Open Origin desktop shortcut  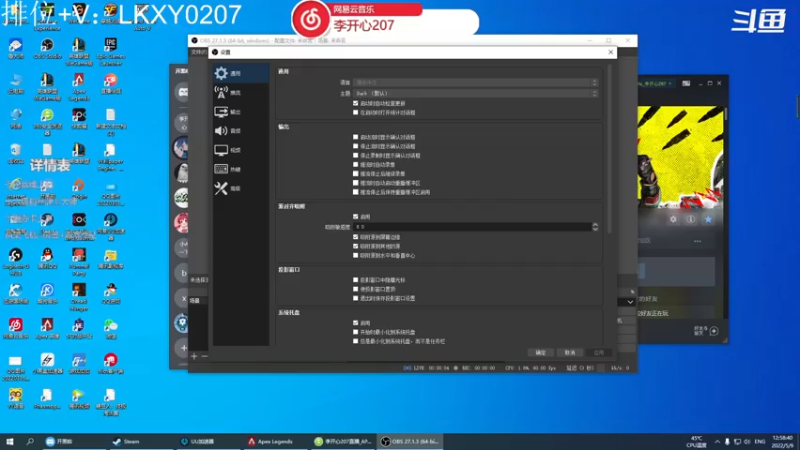[79, 188]
